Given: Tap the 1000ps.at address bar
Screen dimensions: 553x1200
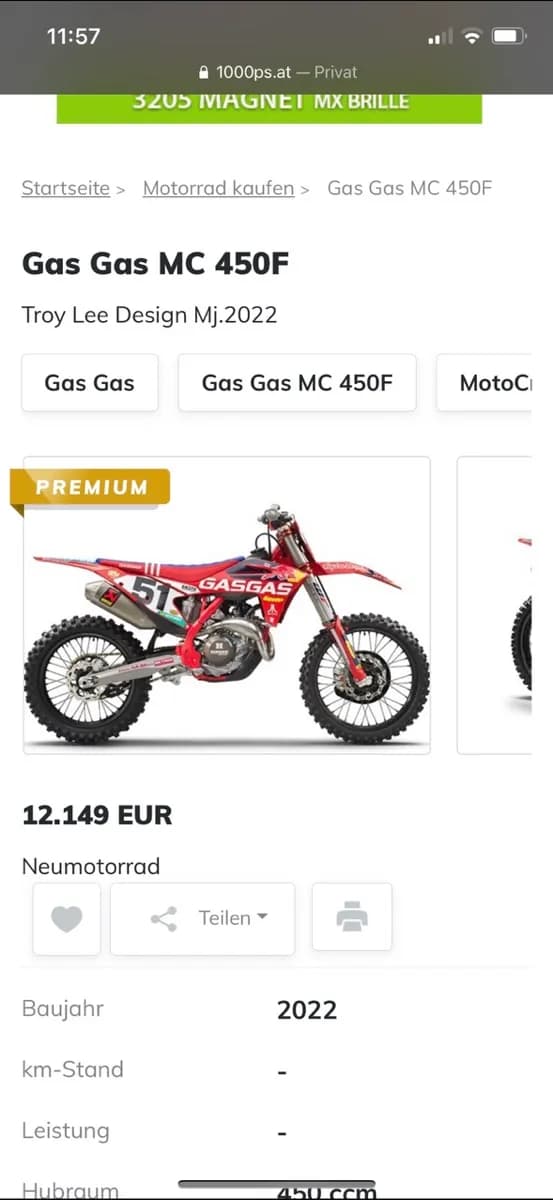Looking at the screenshot, I should click(277, 72).
